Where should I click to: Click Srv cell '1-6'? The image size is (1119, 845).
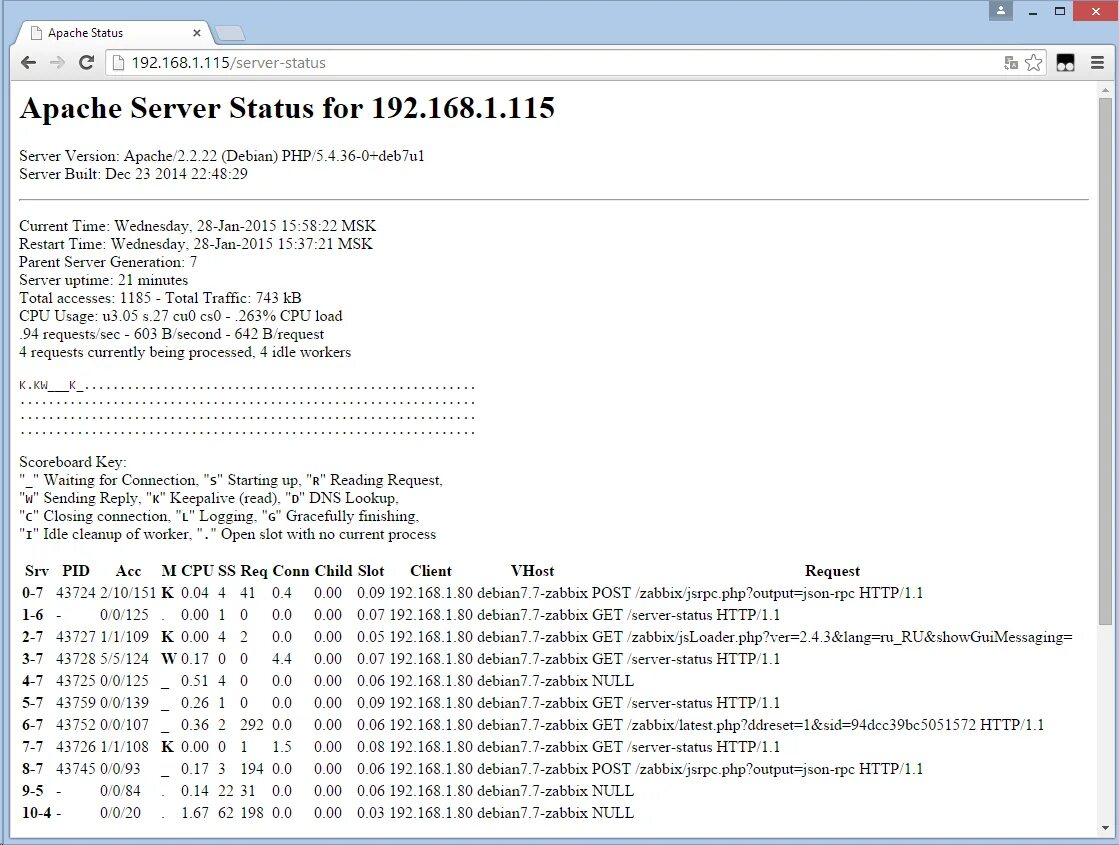(x=33, y=614)
